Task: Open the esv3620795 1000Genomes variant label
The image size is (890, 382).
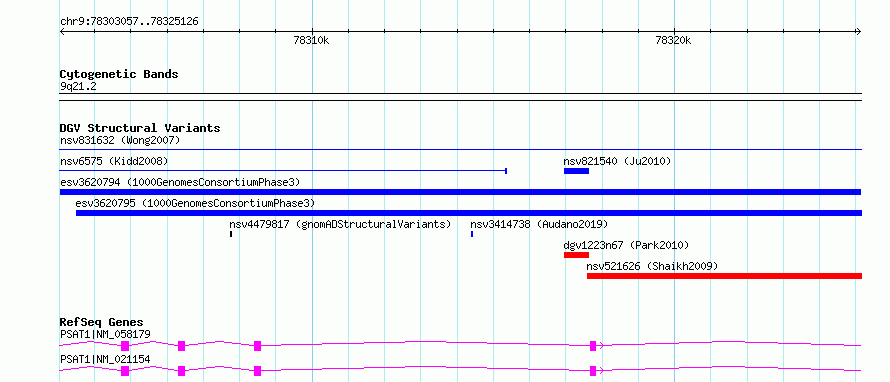Action: coord(195,203)
